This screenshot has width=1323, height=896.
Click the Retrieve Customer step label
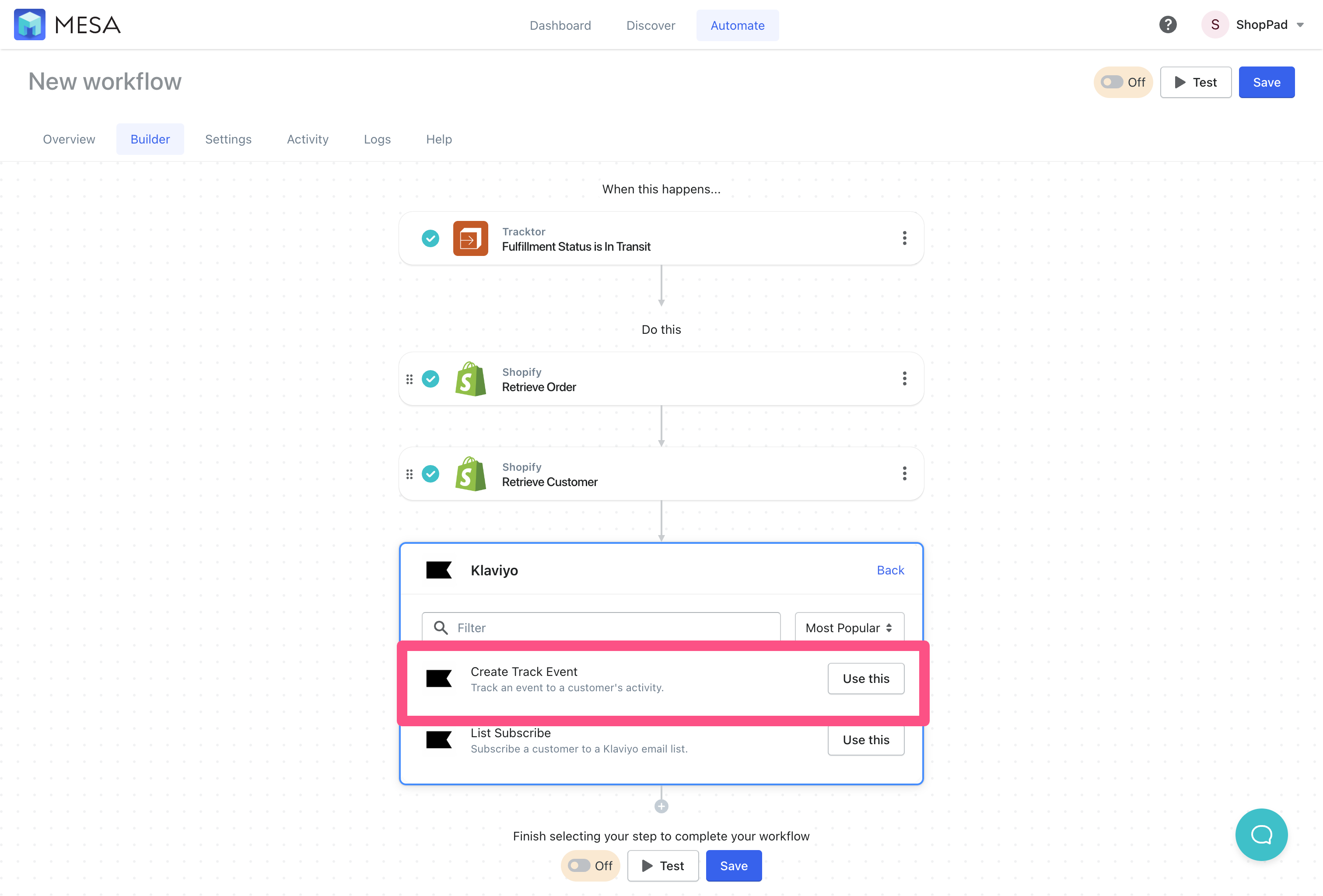tap(549, 483)
